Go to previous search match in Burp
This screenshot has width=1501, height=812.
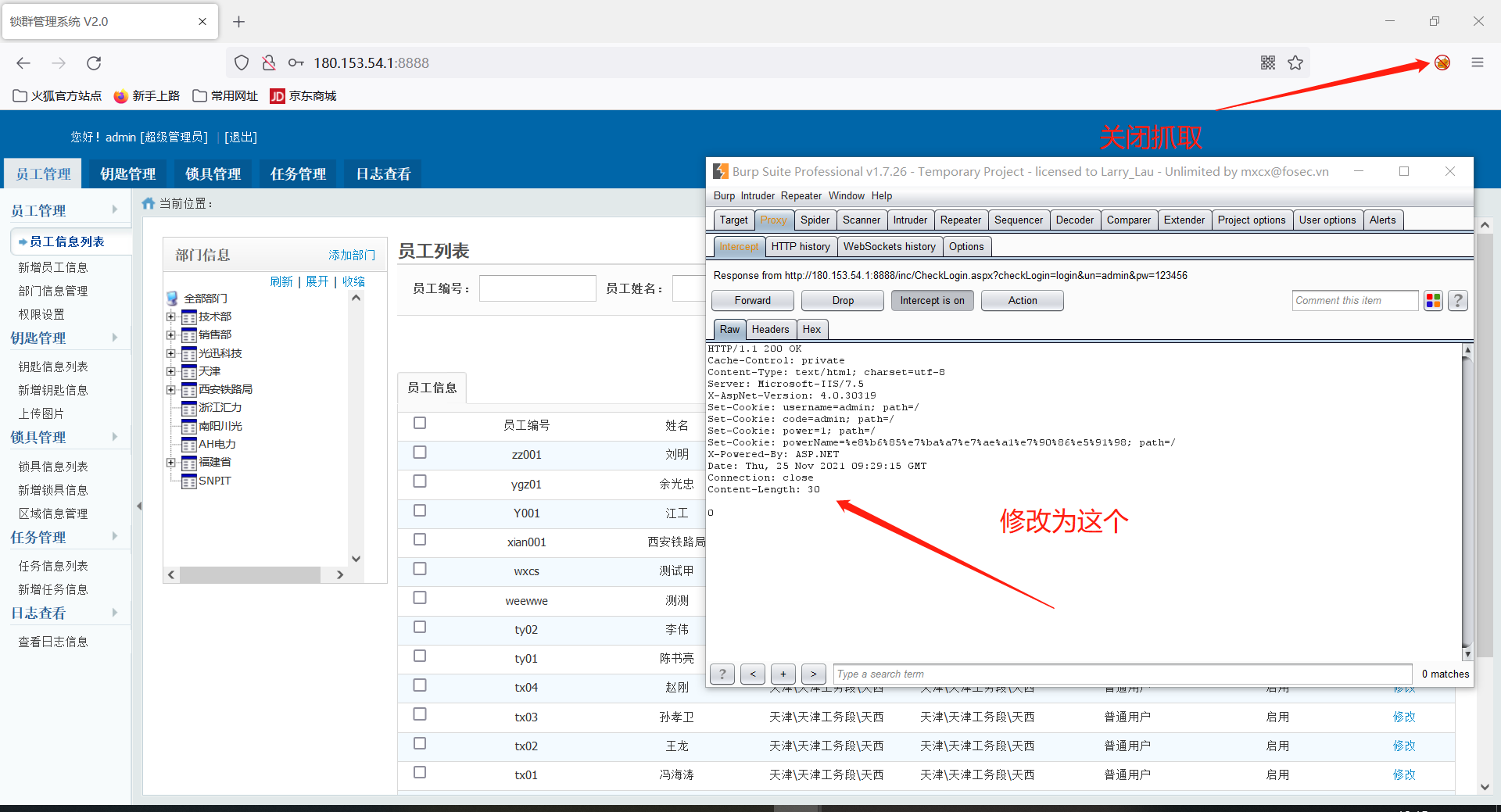click(753, 674)
